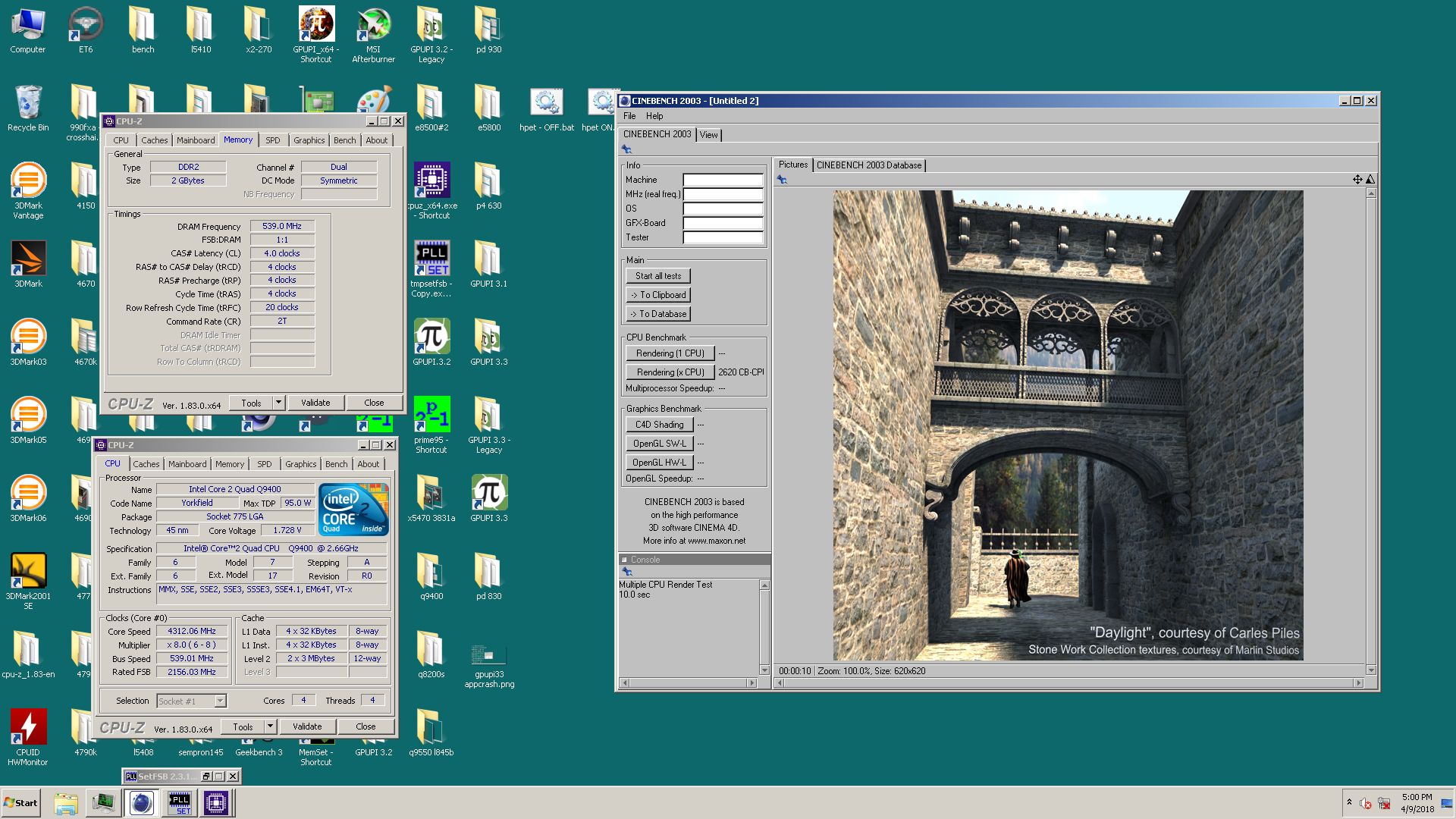Click the Daylight rendered picture

(x=1068, y=425)
